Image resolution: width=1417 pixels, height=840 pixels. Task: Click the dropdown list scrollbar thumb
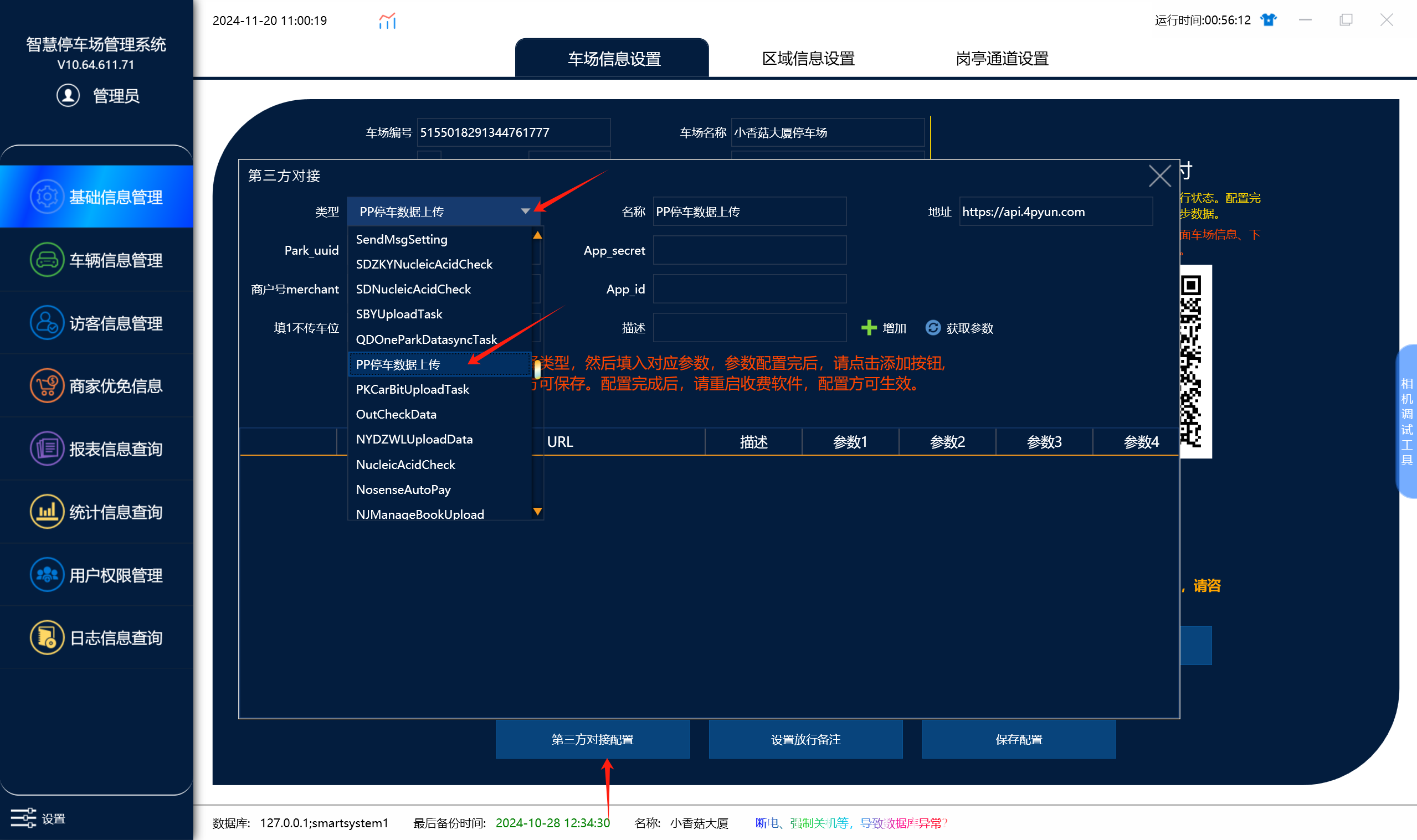coord(538,369)
